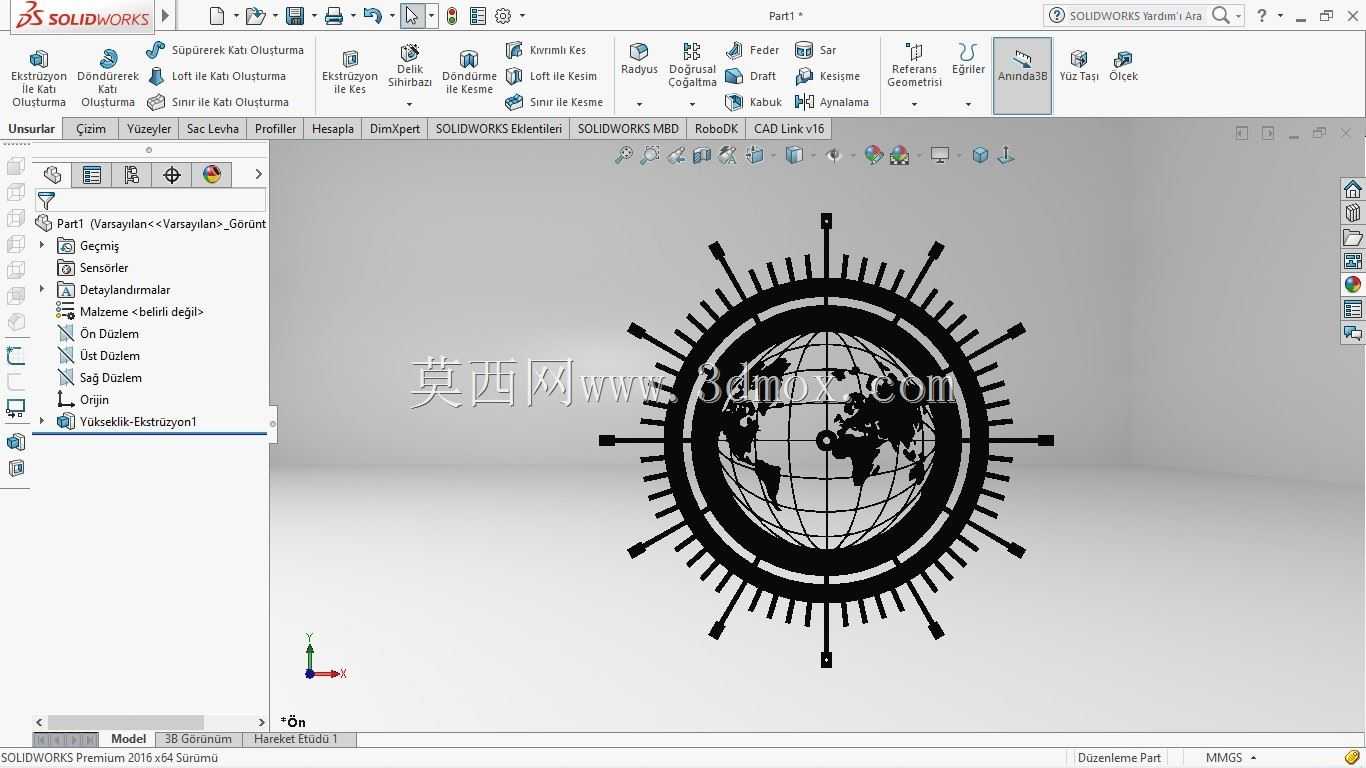Switch to 3B Görünüm bottom tab
The image size is (1366, 768).
coord(198,739)
